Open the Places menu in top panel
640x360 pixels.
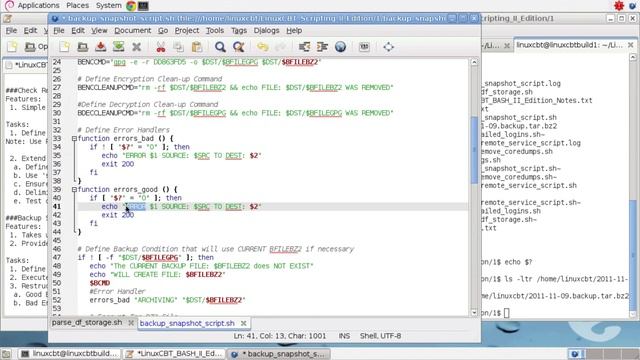pyautogui.click(x=78, y=5)
